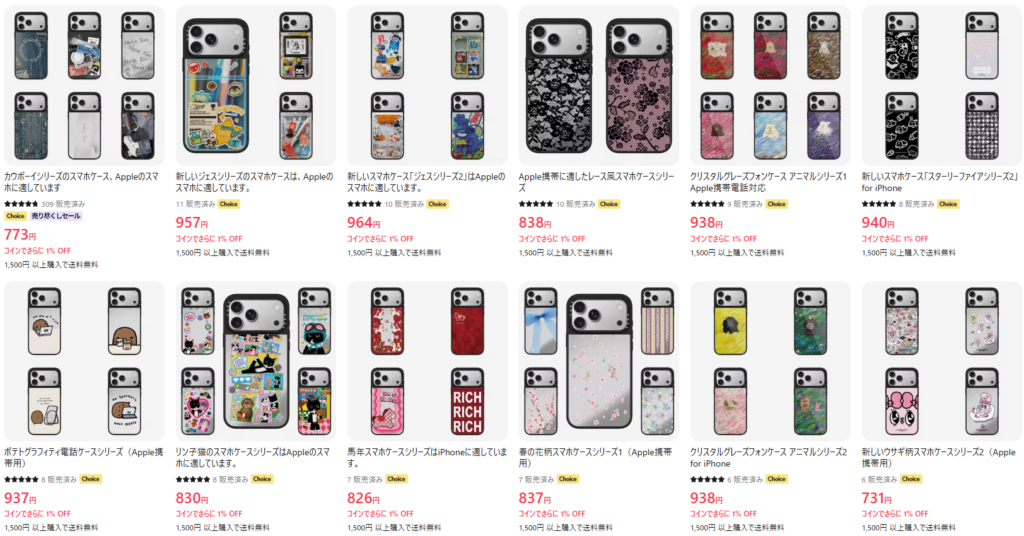
Task: Open the spring flower pattern case image
Action: [x=599, y=361]
